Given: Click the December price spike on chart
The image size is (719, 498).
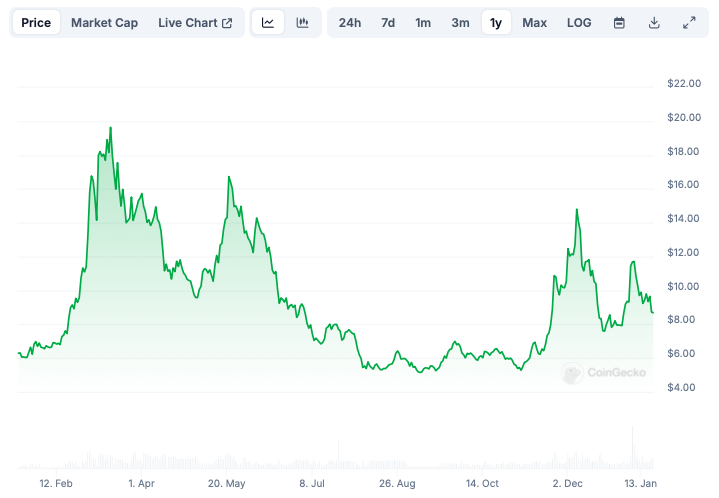Looking at the screenshot, I should (577, 210).
